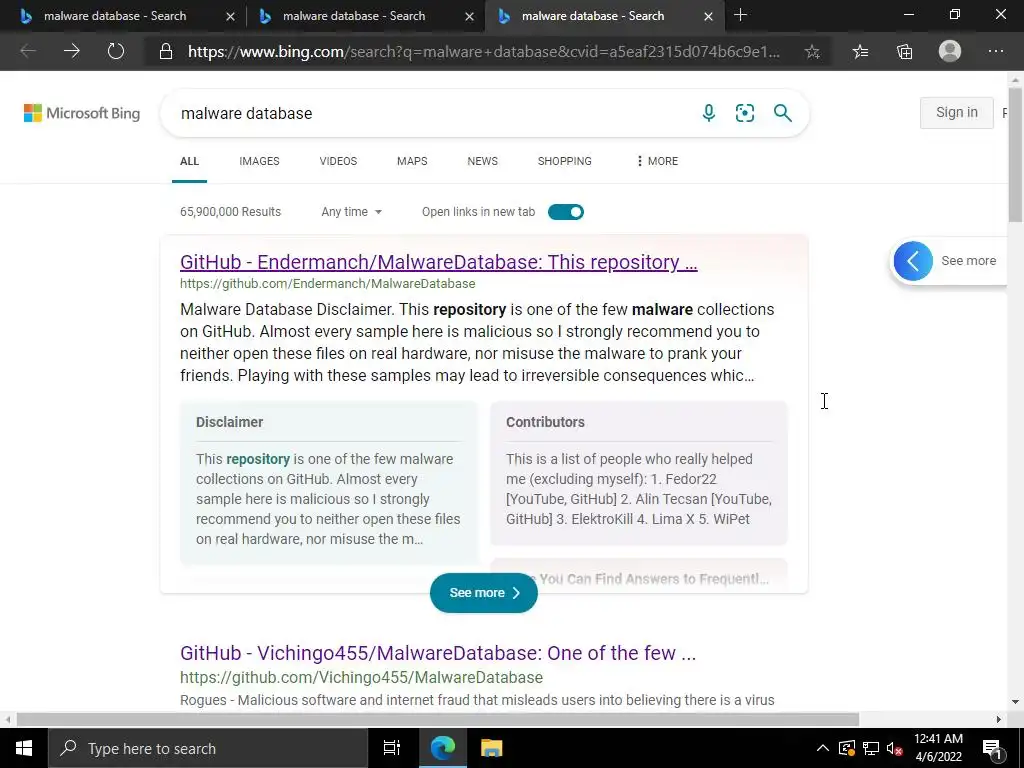Click the 65,900,000 Results text
The width and height of the screenshot is (1024, 768).
pos(231,212)
